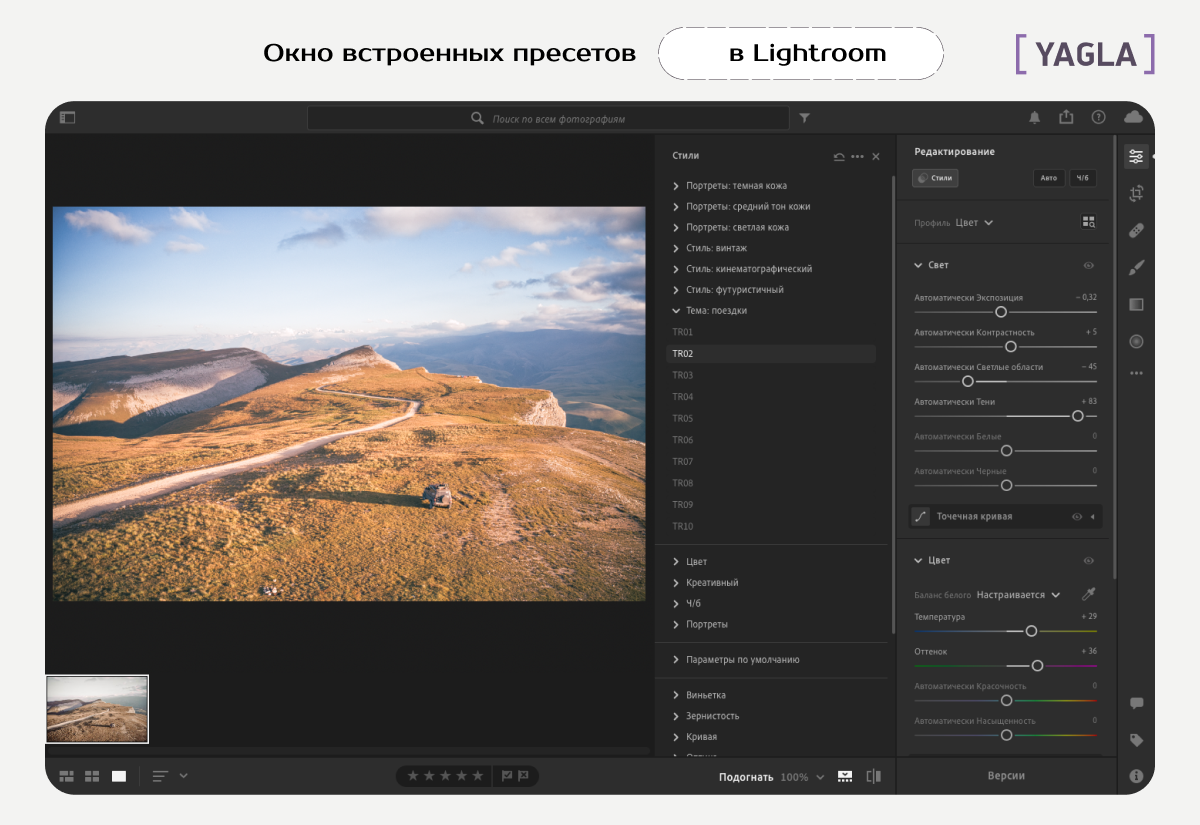Toggle visibility of Точечная кривая
Image resolution: width=1200 pixels, height=825 pixels.
1077,517
